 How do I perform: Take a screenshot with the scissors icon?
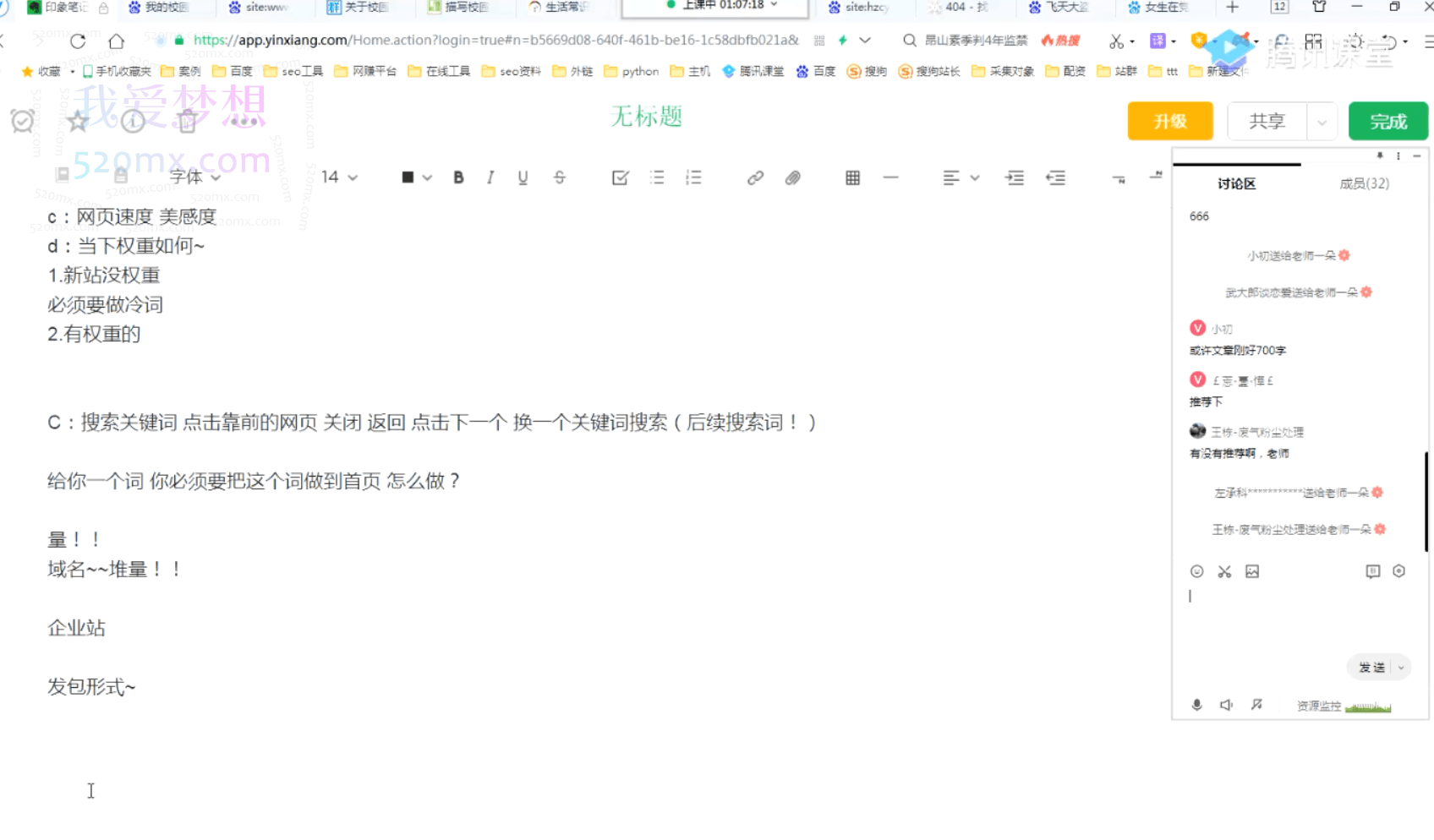(x=1224, y=571)
